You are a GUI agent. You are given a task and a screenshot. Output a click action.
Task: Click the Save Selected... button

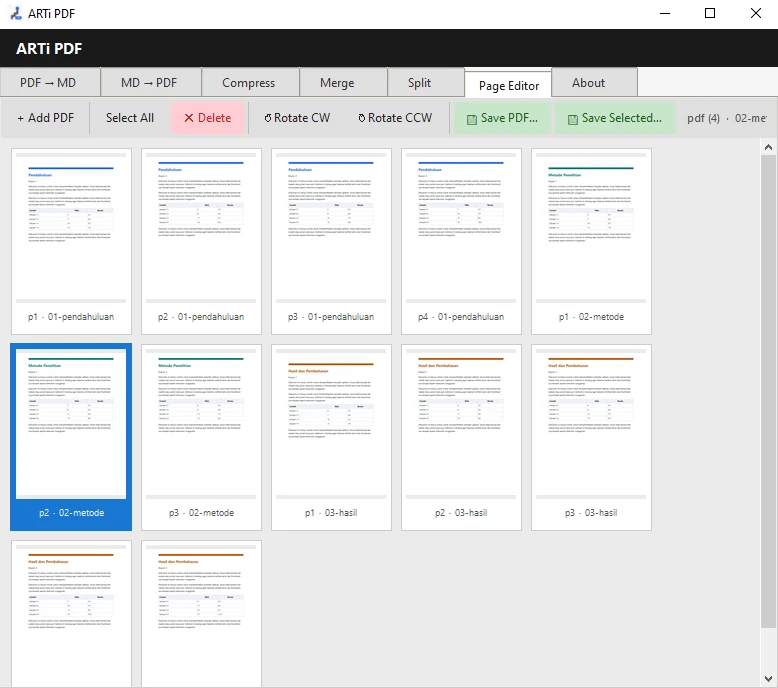(615, 118)
